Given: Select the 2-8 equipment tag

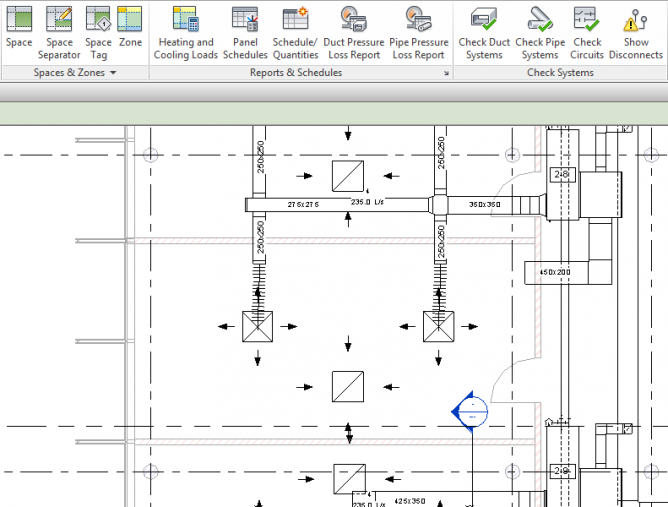Looking at the screenshot, I should point(562,175).
